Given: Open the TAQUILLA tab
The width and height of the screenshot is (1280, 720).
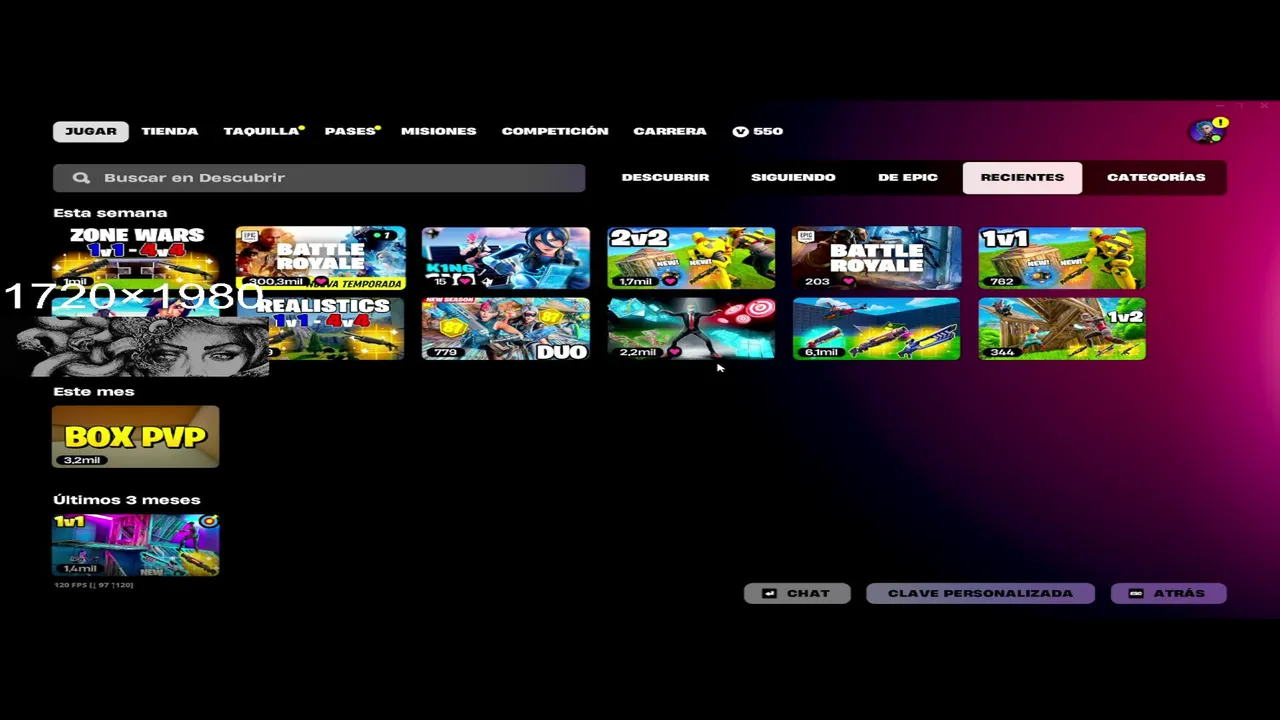Looking at the screenshot, I should (262, 131).
